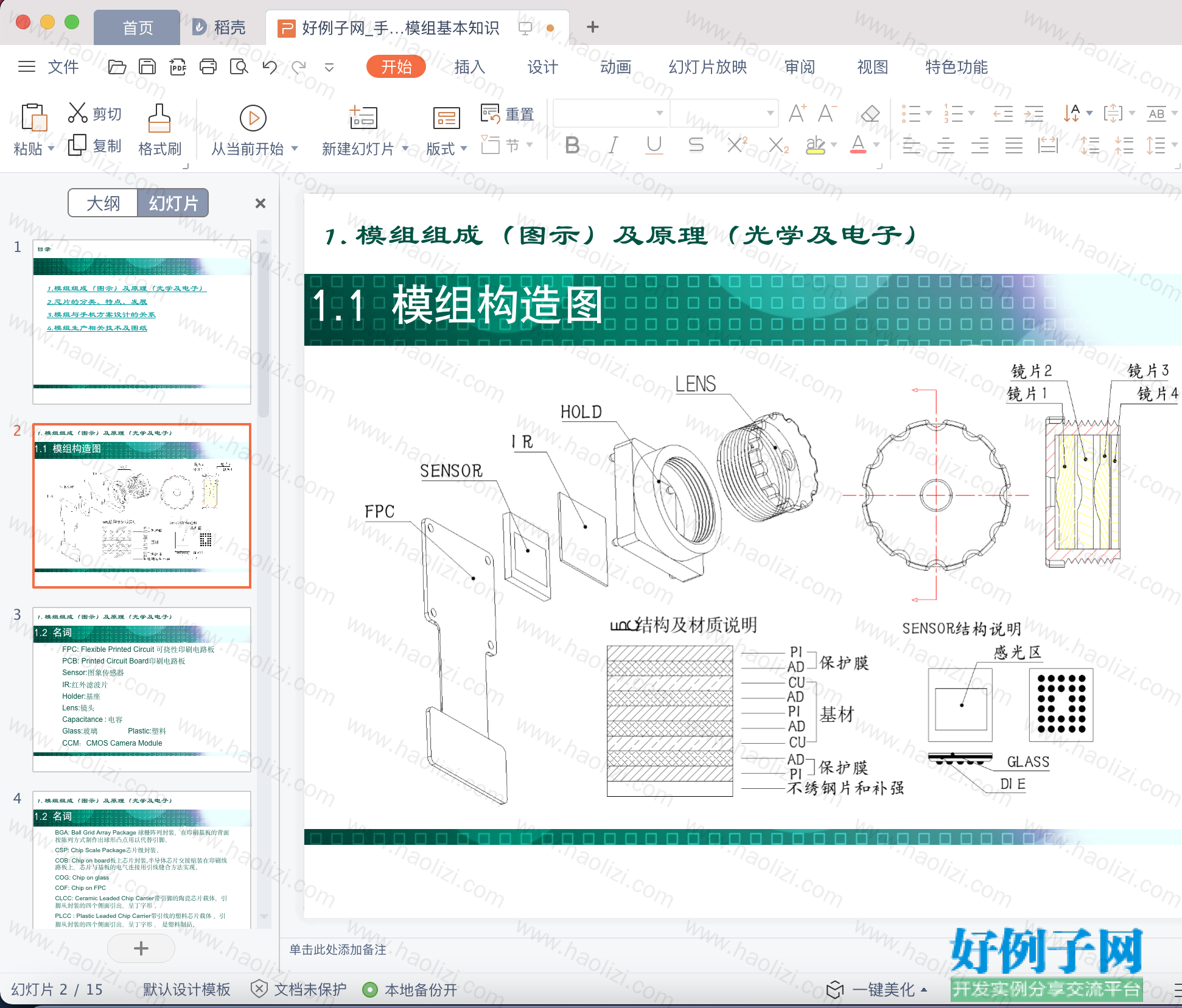Toggle italic formatting
Screen dimensions: 1182x1008
614,145
